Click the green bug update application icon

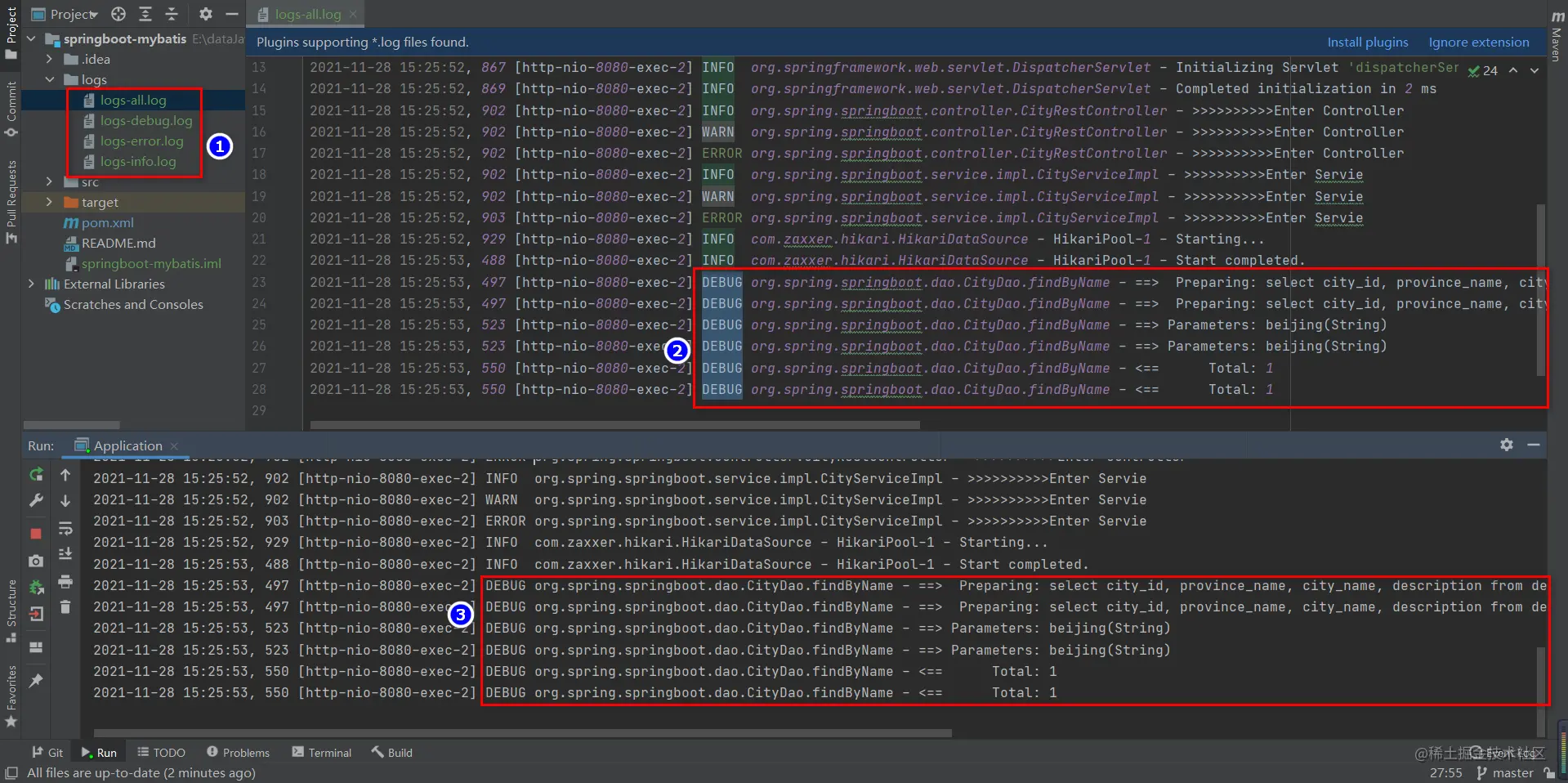pos(36,587)
